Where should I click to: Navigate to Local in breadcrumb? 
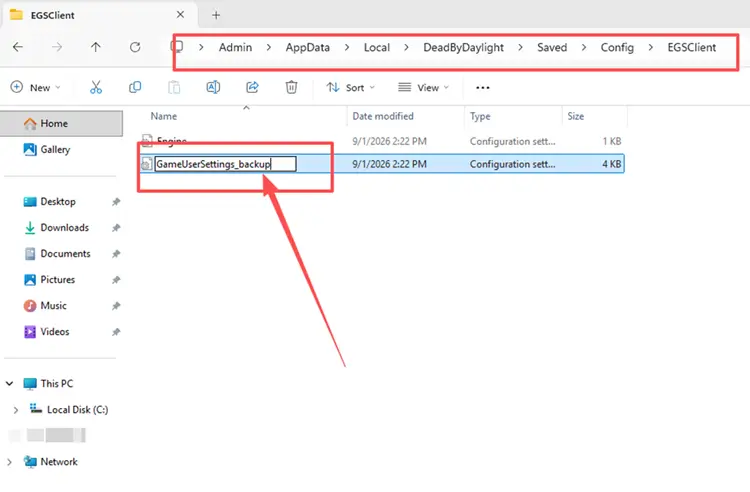pyautogui.click(x=377, y=47)
